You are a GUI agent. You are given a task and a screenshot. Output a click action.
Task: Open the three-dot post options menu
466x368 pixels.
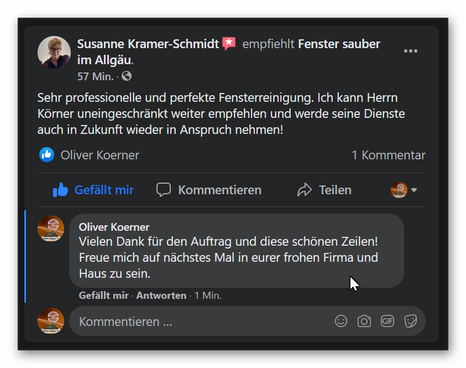pos(410,51)
